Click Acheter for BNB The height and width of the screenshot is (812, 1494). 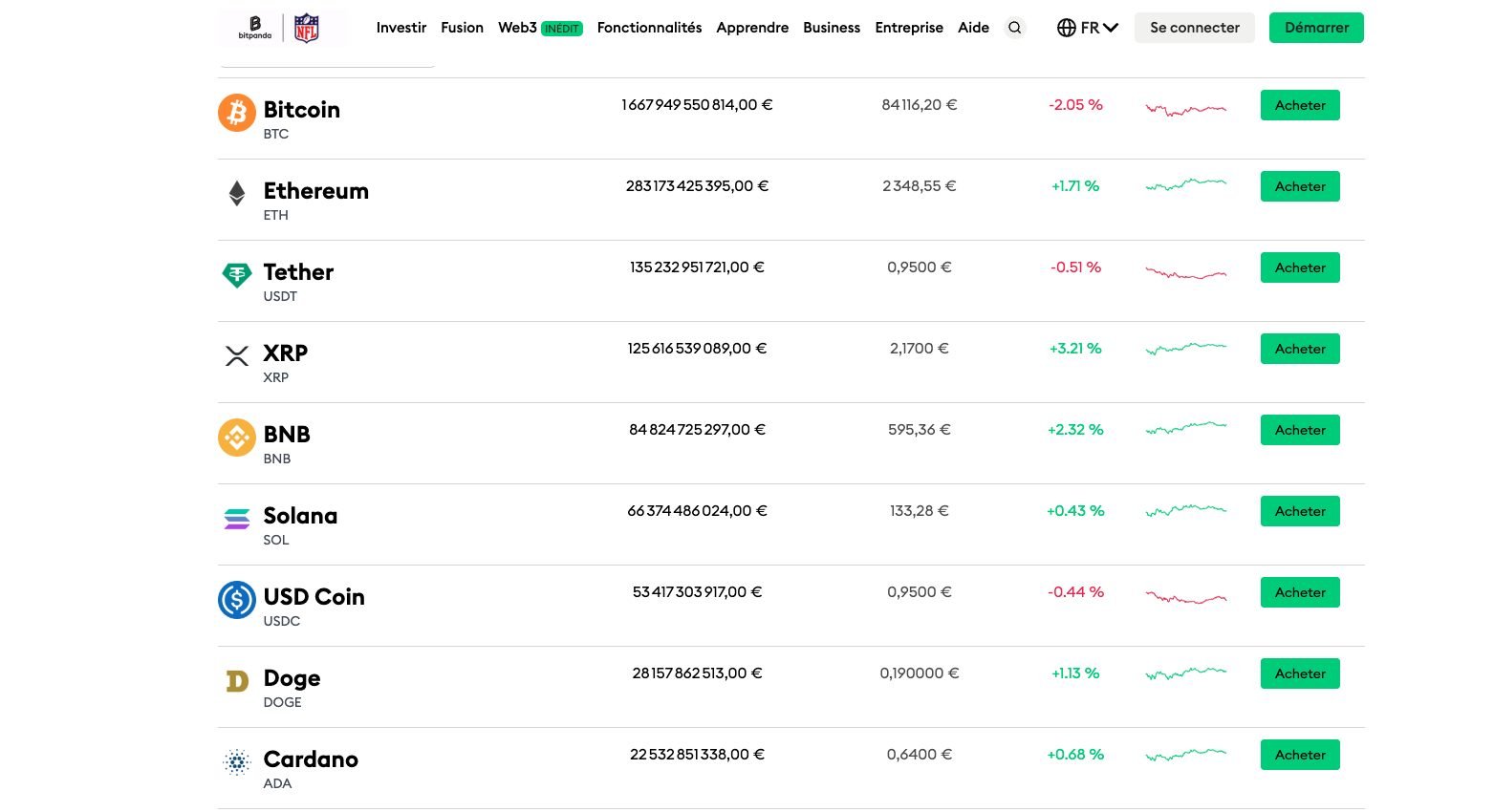[1300, 430]
